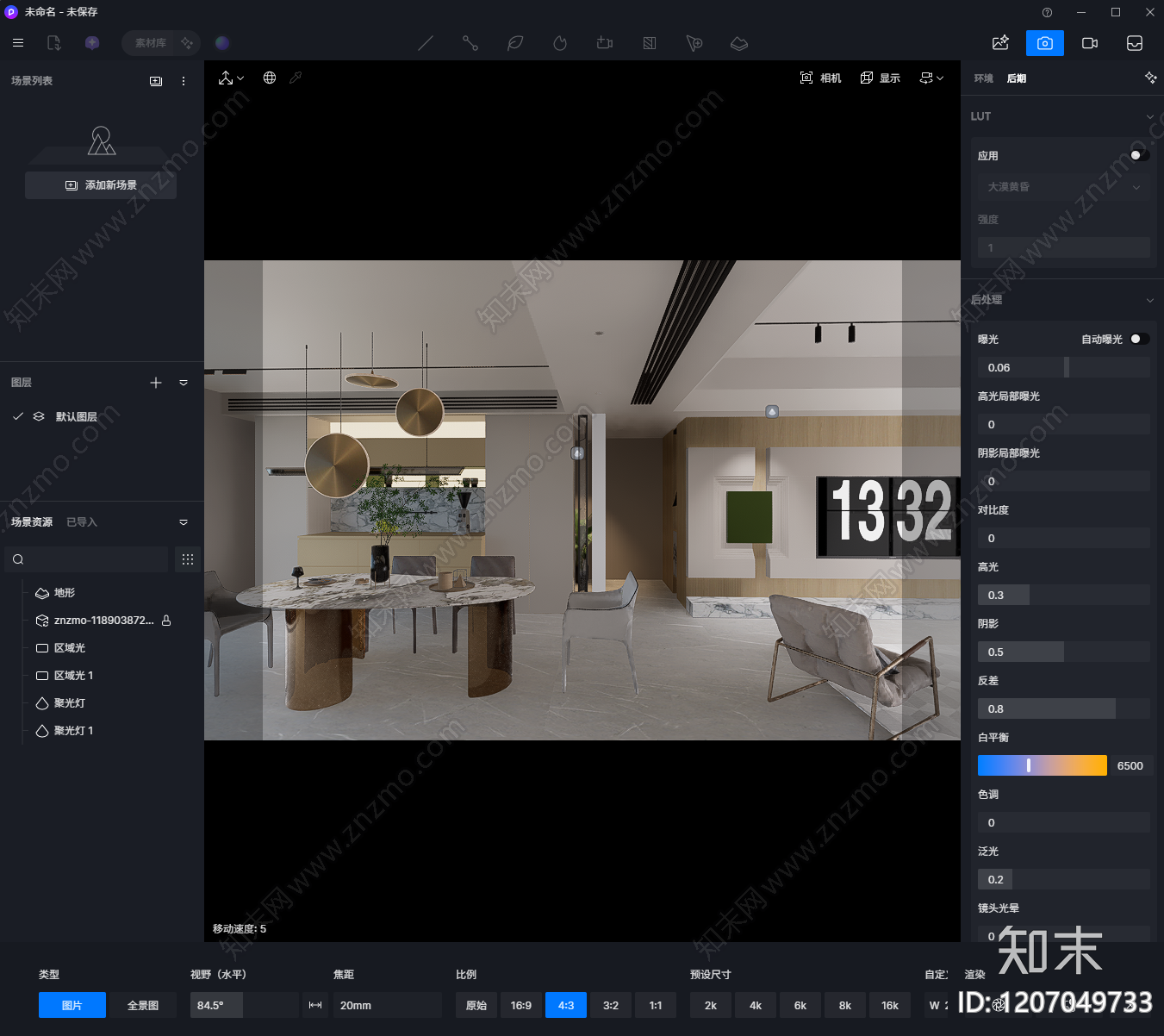Click the lock icon beside znzmo model
The width and height of the screenshot is (1164, 1036).
tap(166, 621)
